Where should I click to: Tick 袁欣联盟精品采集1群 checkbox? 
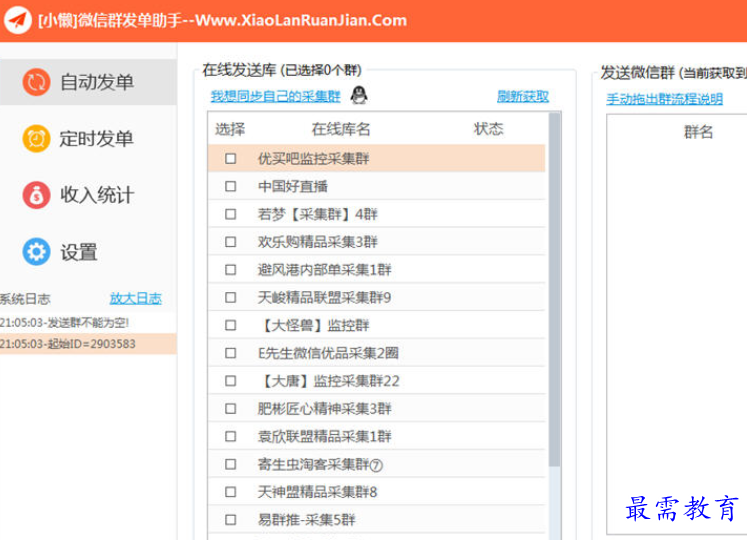click(231, 436)
